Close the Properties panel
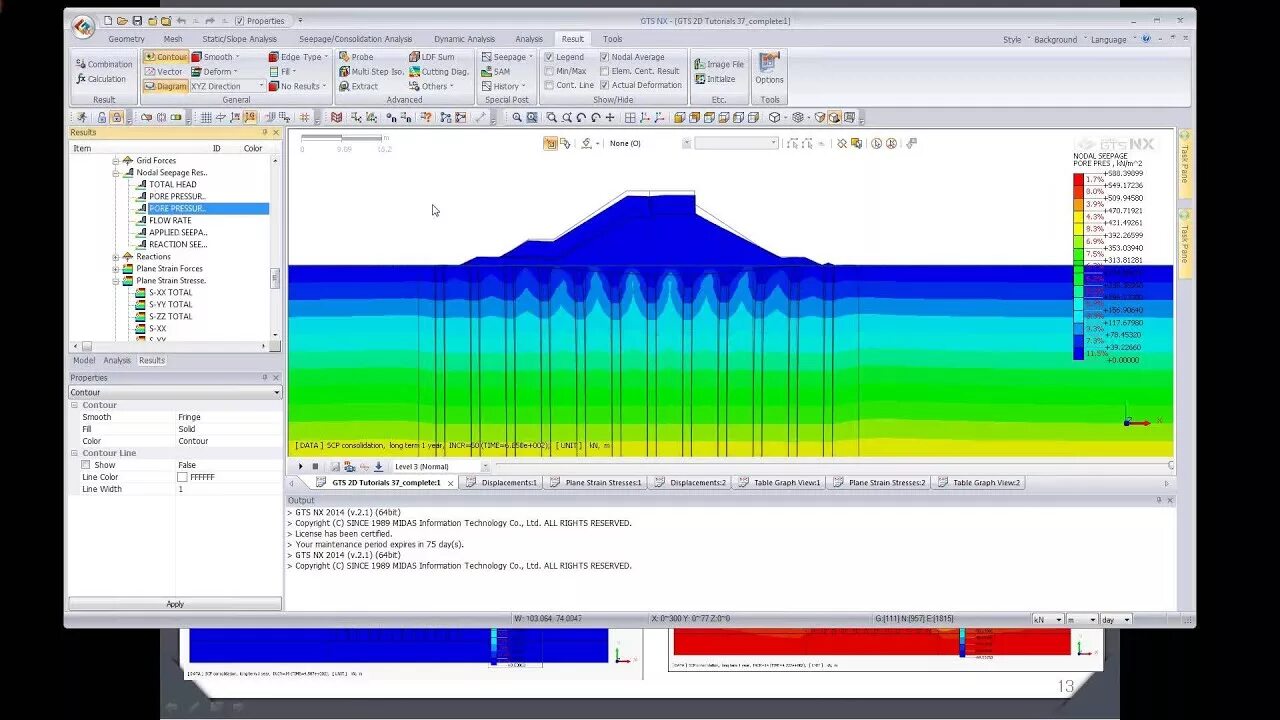1280x720 pixels. coord(276,378)
